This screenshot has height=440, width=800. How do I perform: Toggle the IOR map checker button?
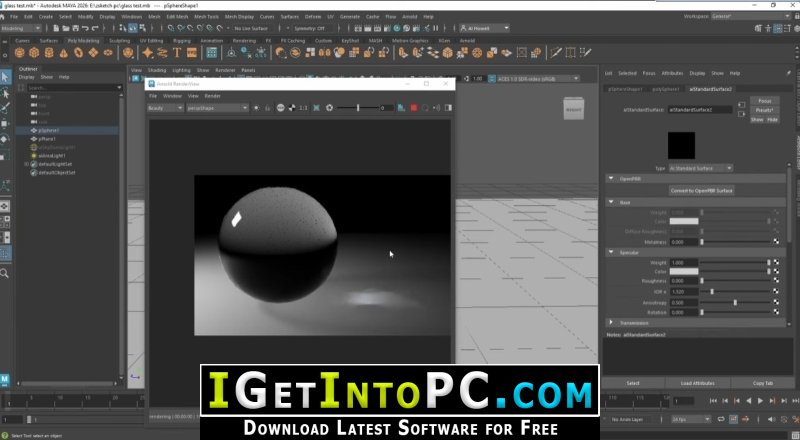coord(776,291)
